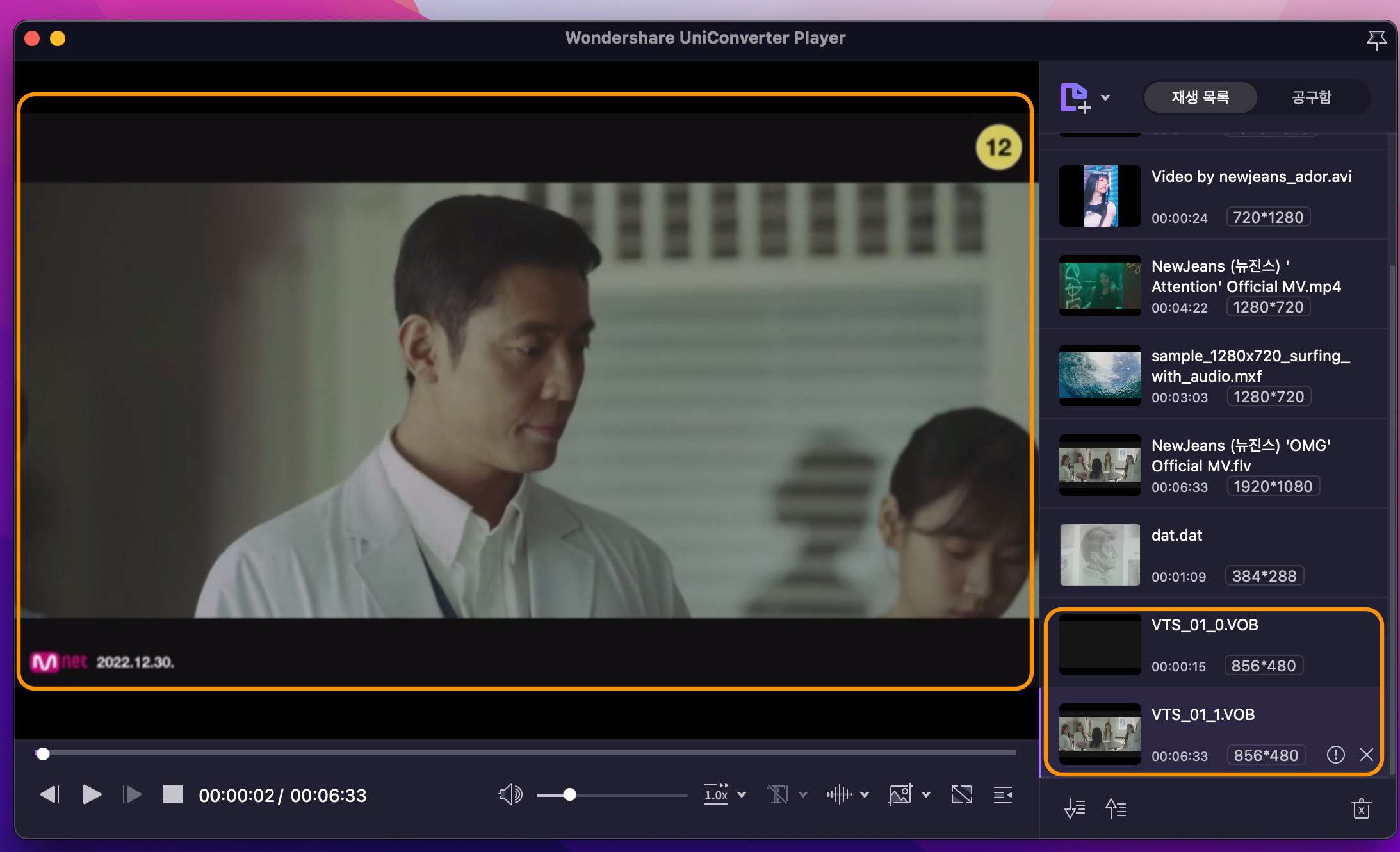Step to the previous frame
This screenshot has height=852, width=1400.
[x=50, y=795]
